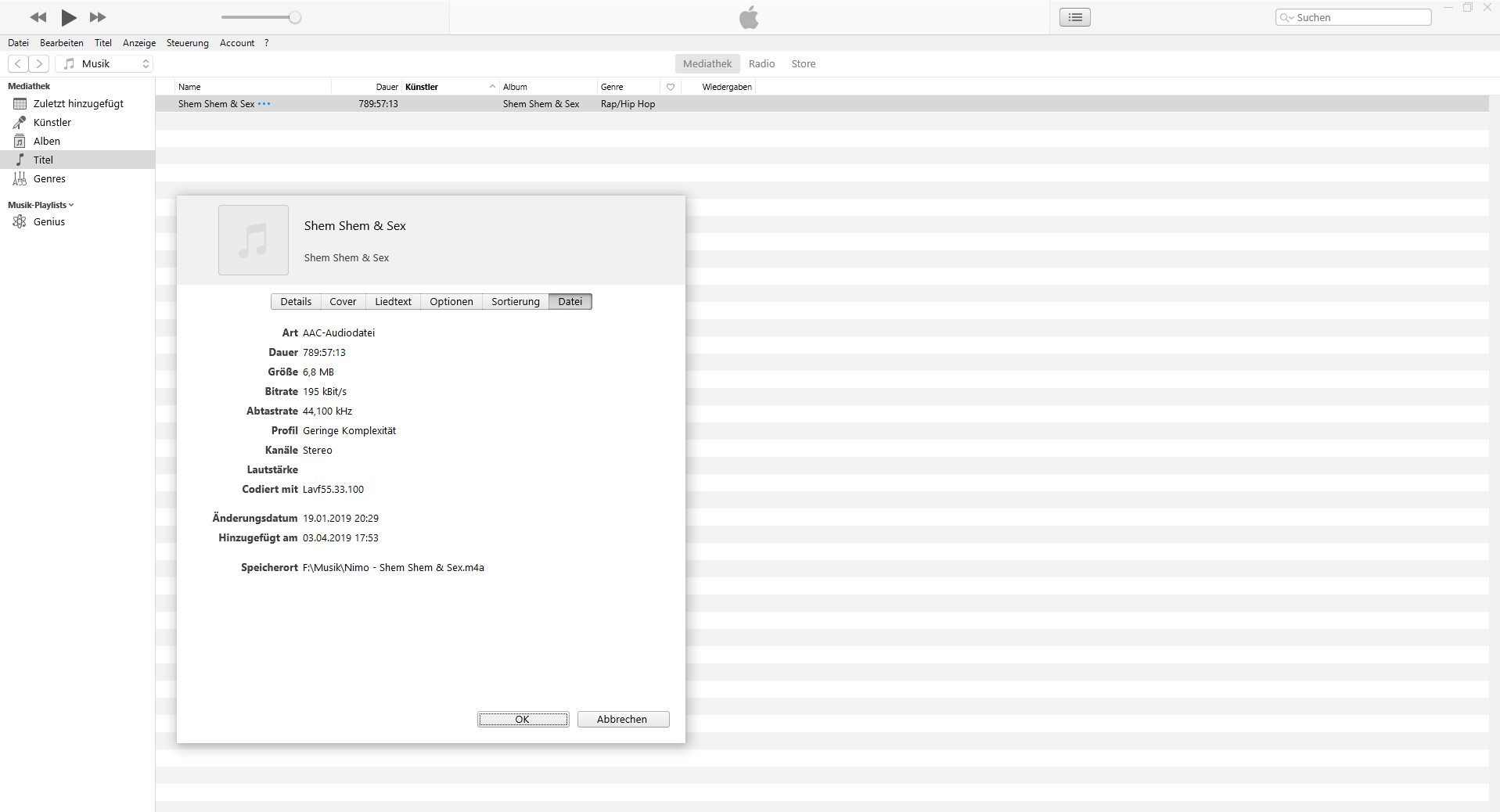Sort by the Name column header
This screenshot has height=812, width=1500.
click(254, 87)
